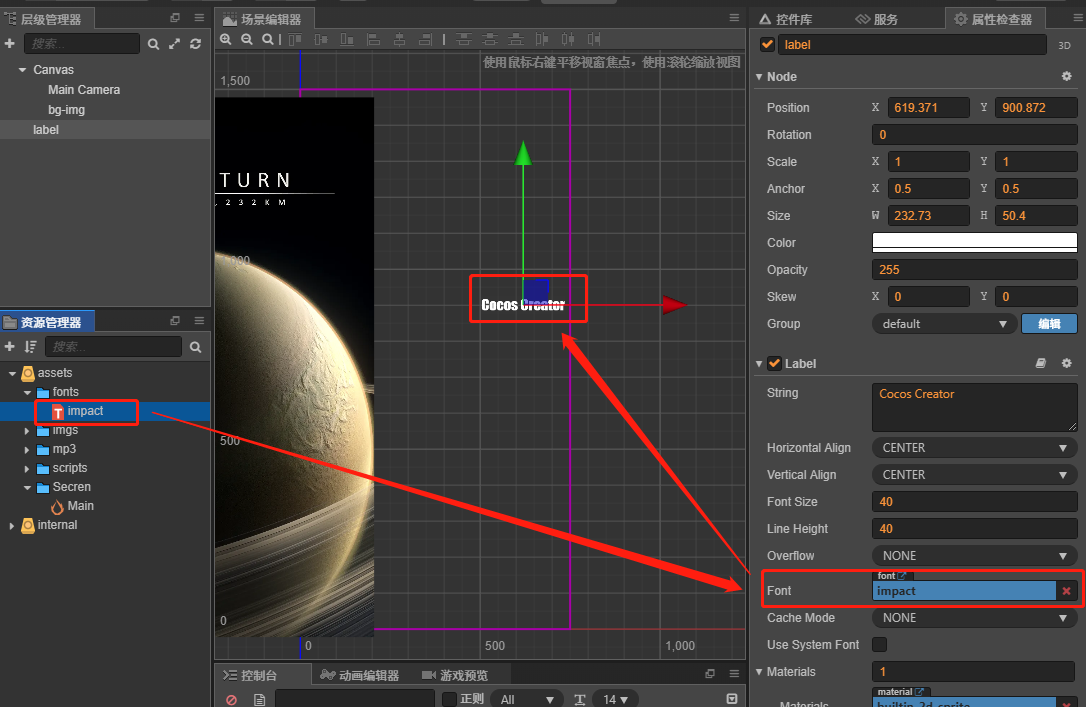The image size is (1086, 707).
Task: Open Overflow dropdown
Action: click(974, 556)
